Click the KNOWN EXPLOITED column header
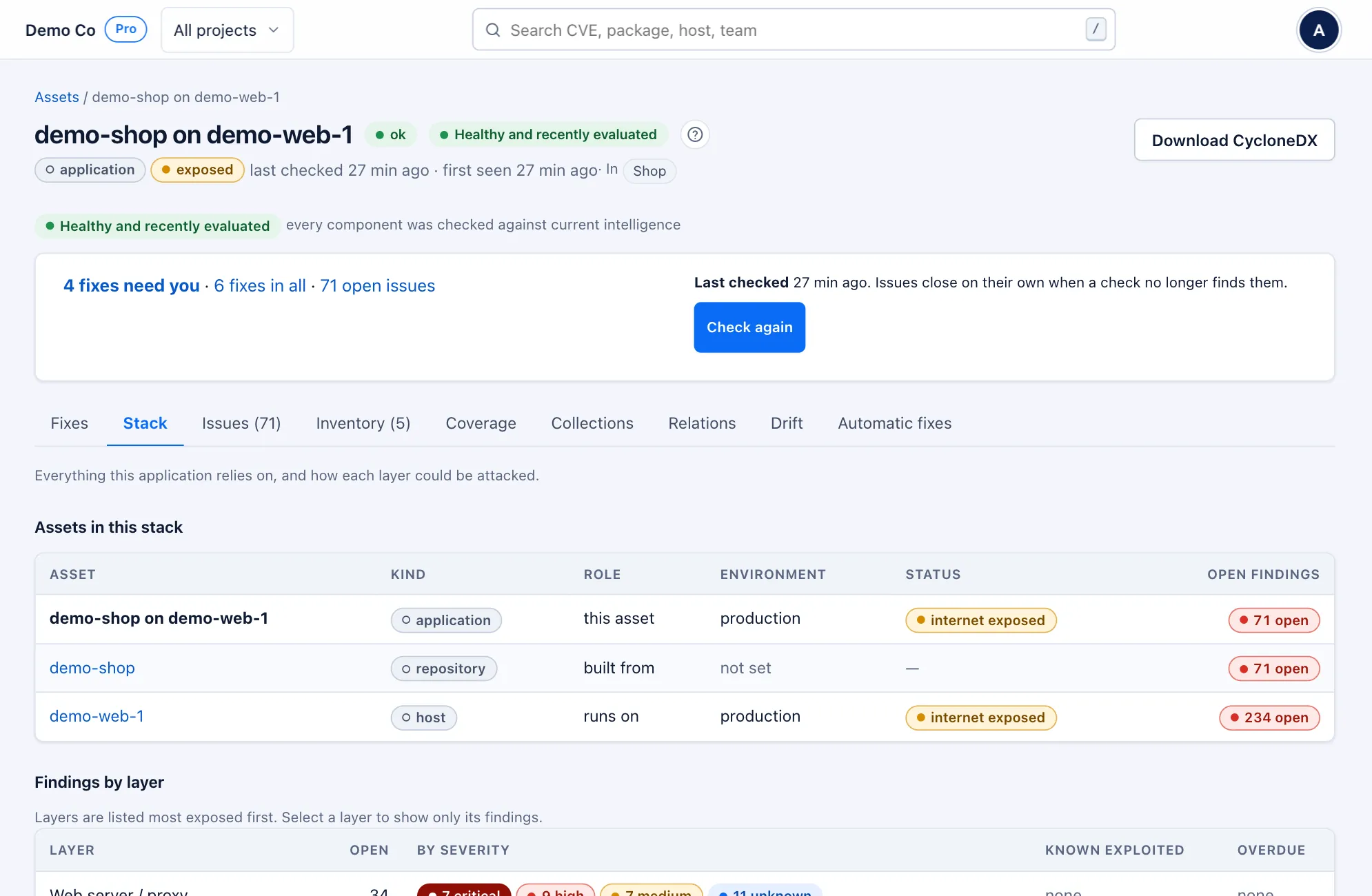1372x896 pixels. click(x=1114, y=850)
